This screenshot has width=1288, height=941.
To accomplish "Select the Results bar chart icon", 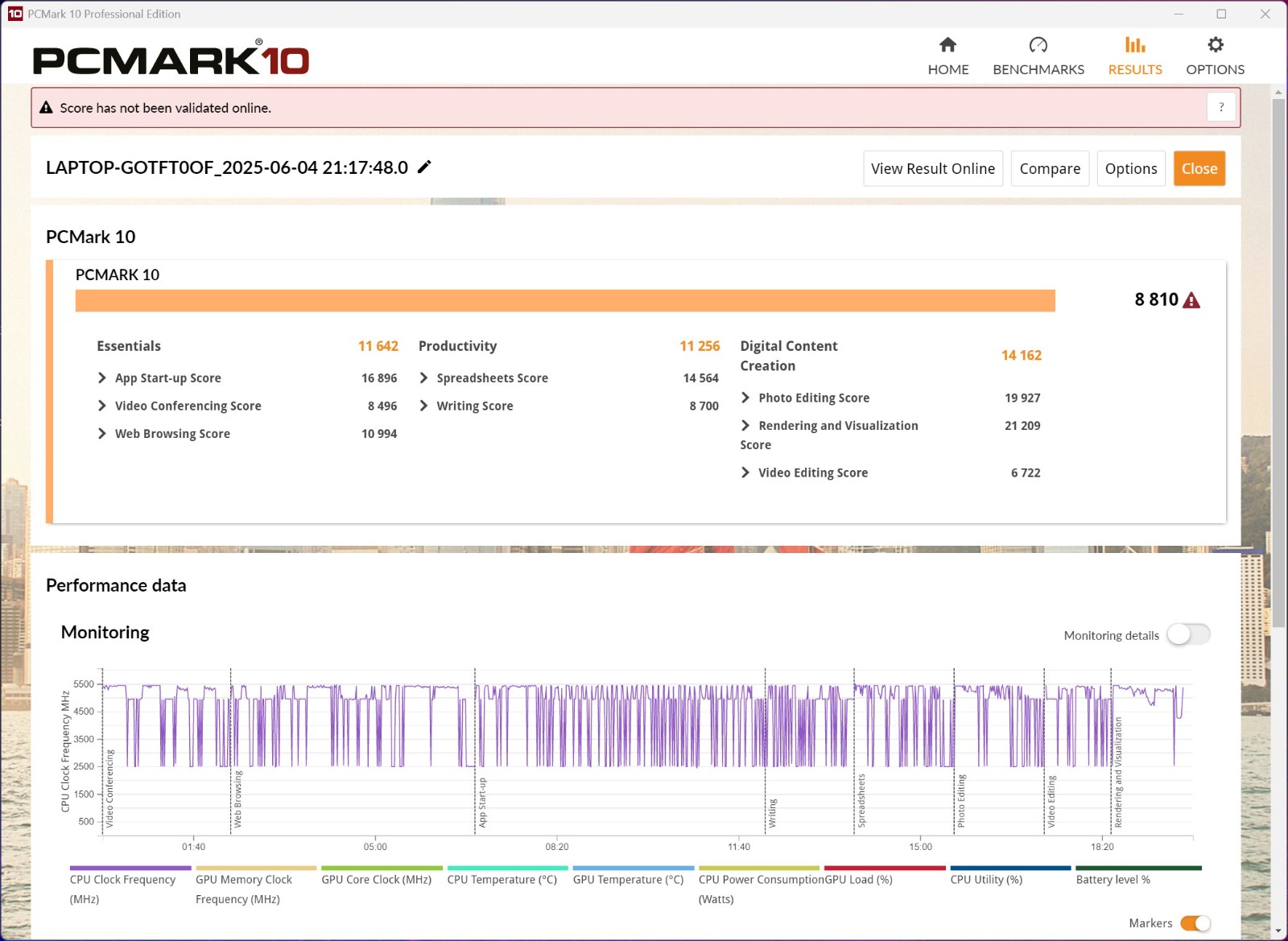I will (1134, 44).
